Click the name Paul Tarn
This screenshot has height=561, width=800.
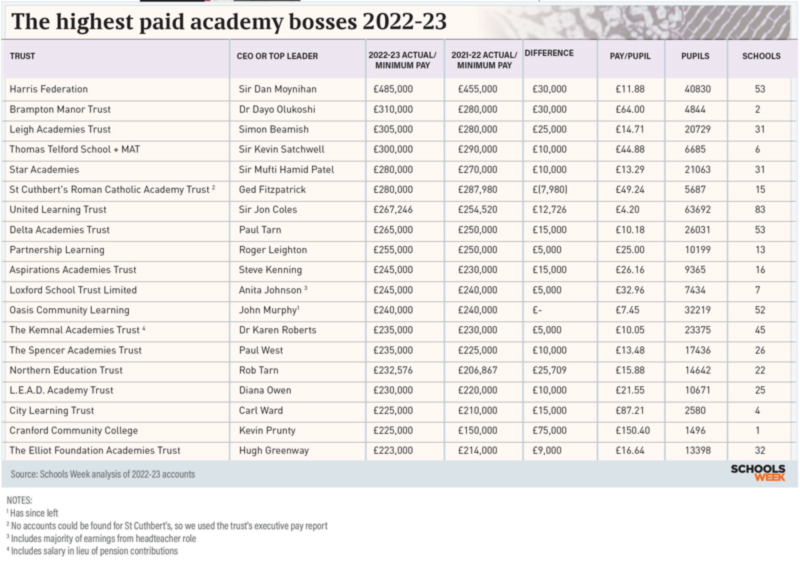click(260, 230)
